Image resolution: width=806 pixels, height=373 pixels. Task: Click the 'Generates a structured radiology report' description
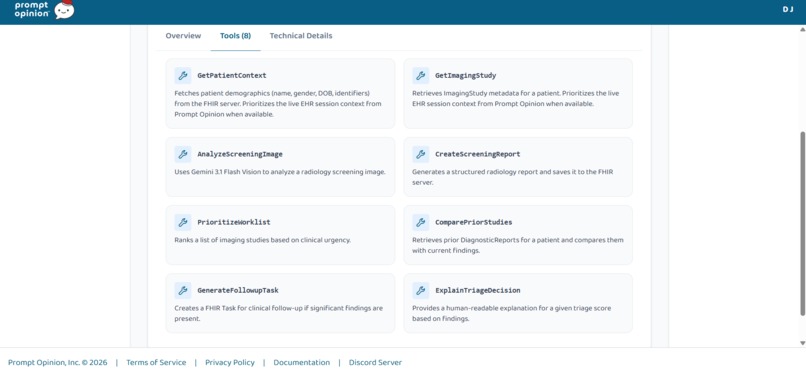(512, 177)
